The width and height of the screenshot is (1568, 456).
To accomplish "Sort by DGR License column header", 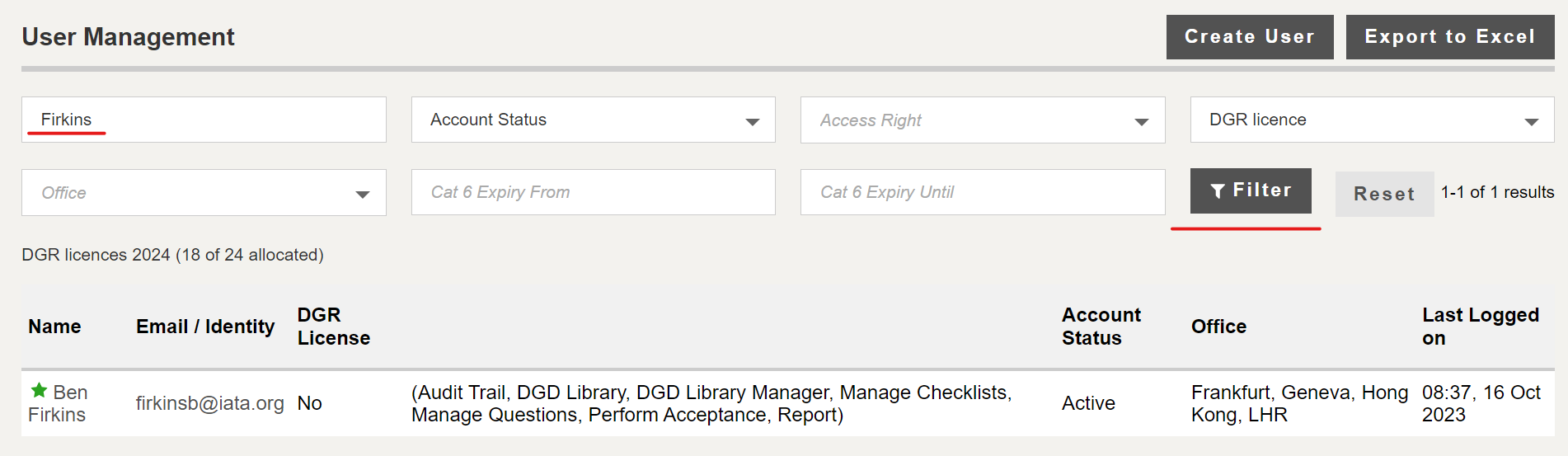I will click(334, 327).
